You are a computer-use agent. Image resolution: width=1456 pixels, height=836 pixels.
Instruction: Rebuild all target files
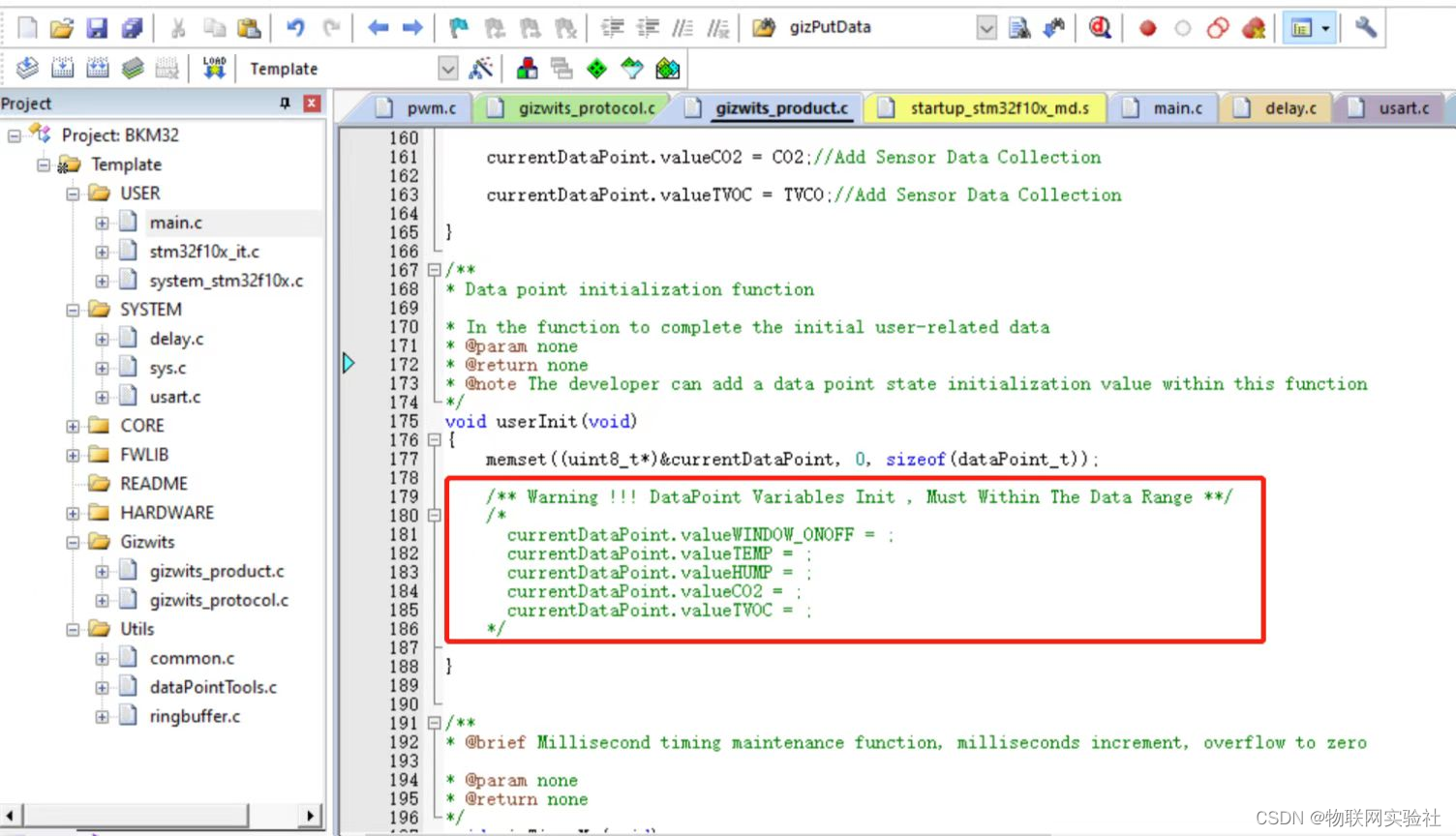point(98,68)
